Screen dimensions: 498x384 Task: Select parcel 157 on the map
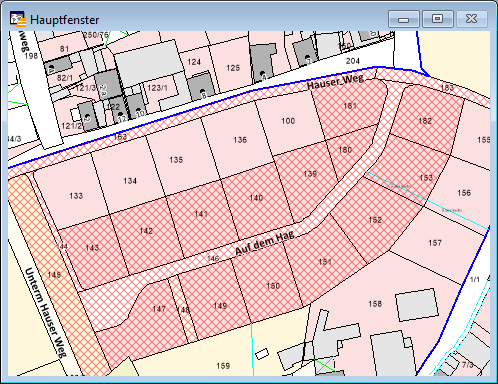pyautogui.click(x=435, y=243)
